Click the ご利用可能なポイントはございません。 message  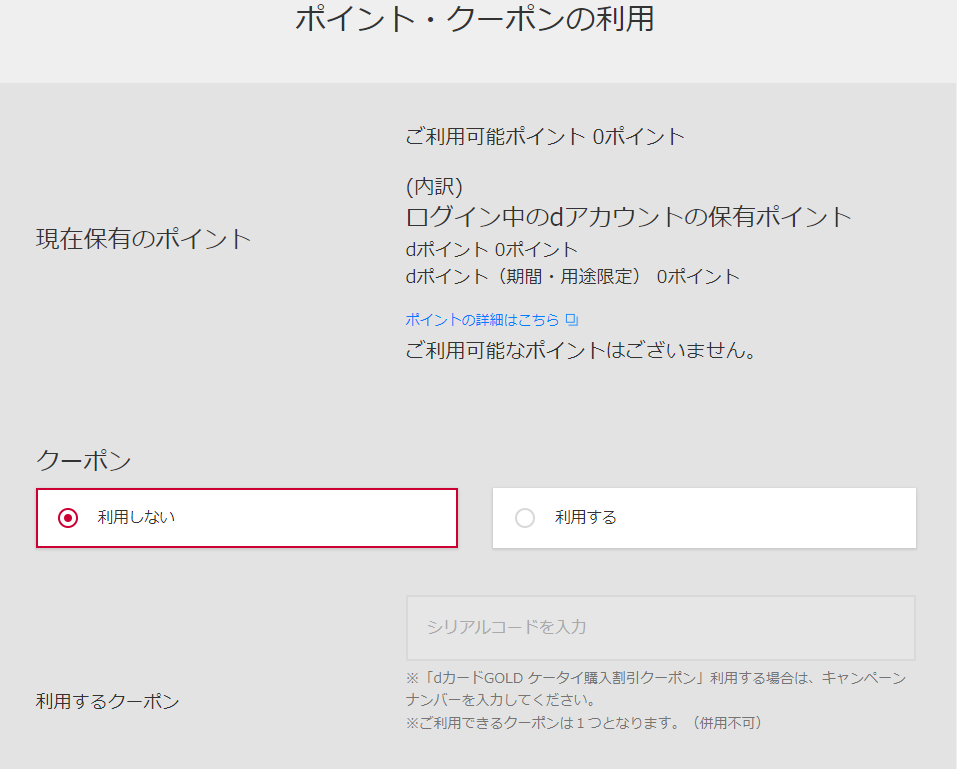point(581,350)
